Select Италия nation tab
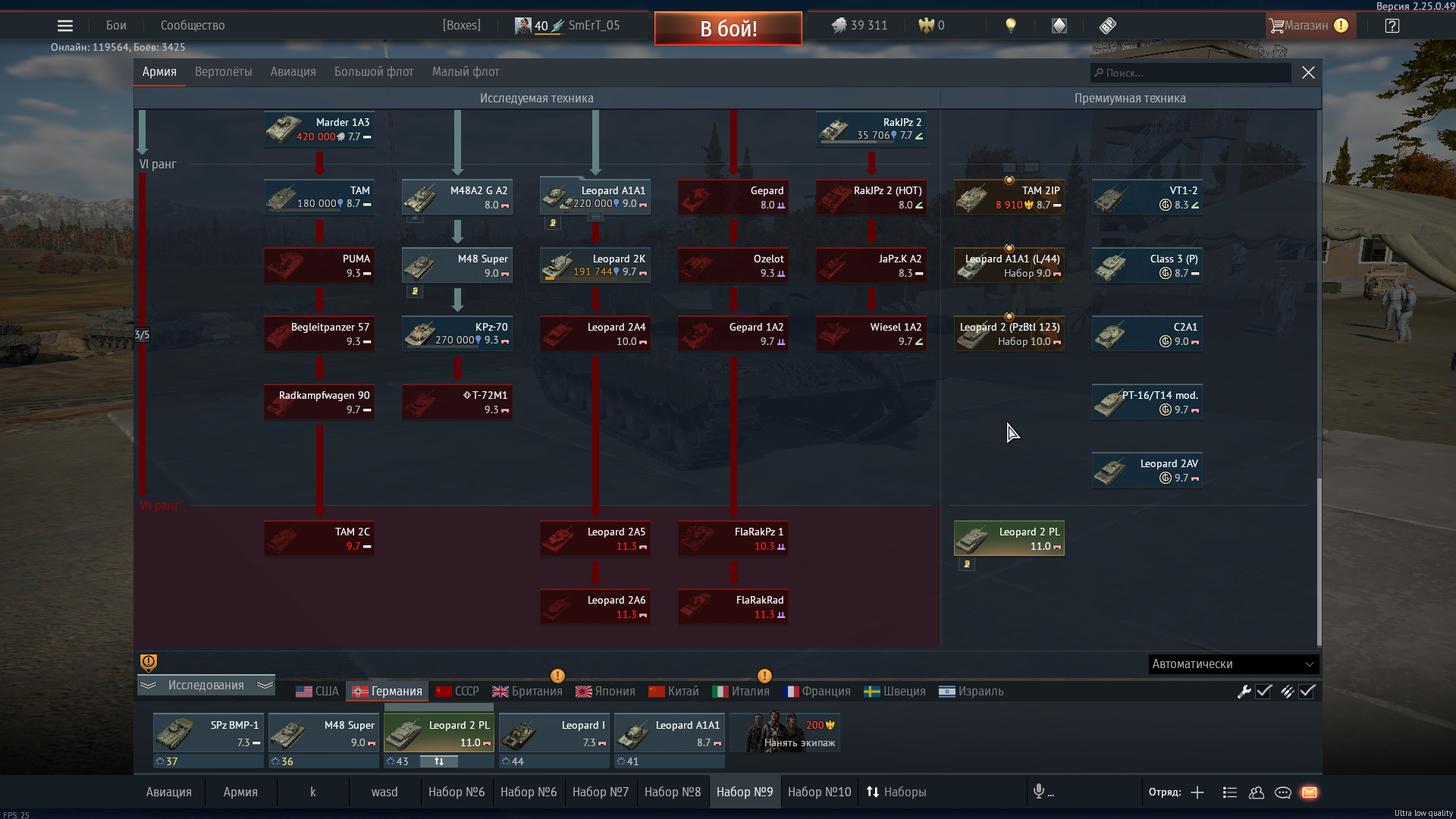 741,692
